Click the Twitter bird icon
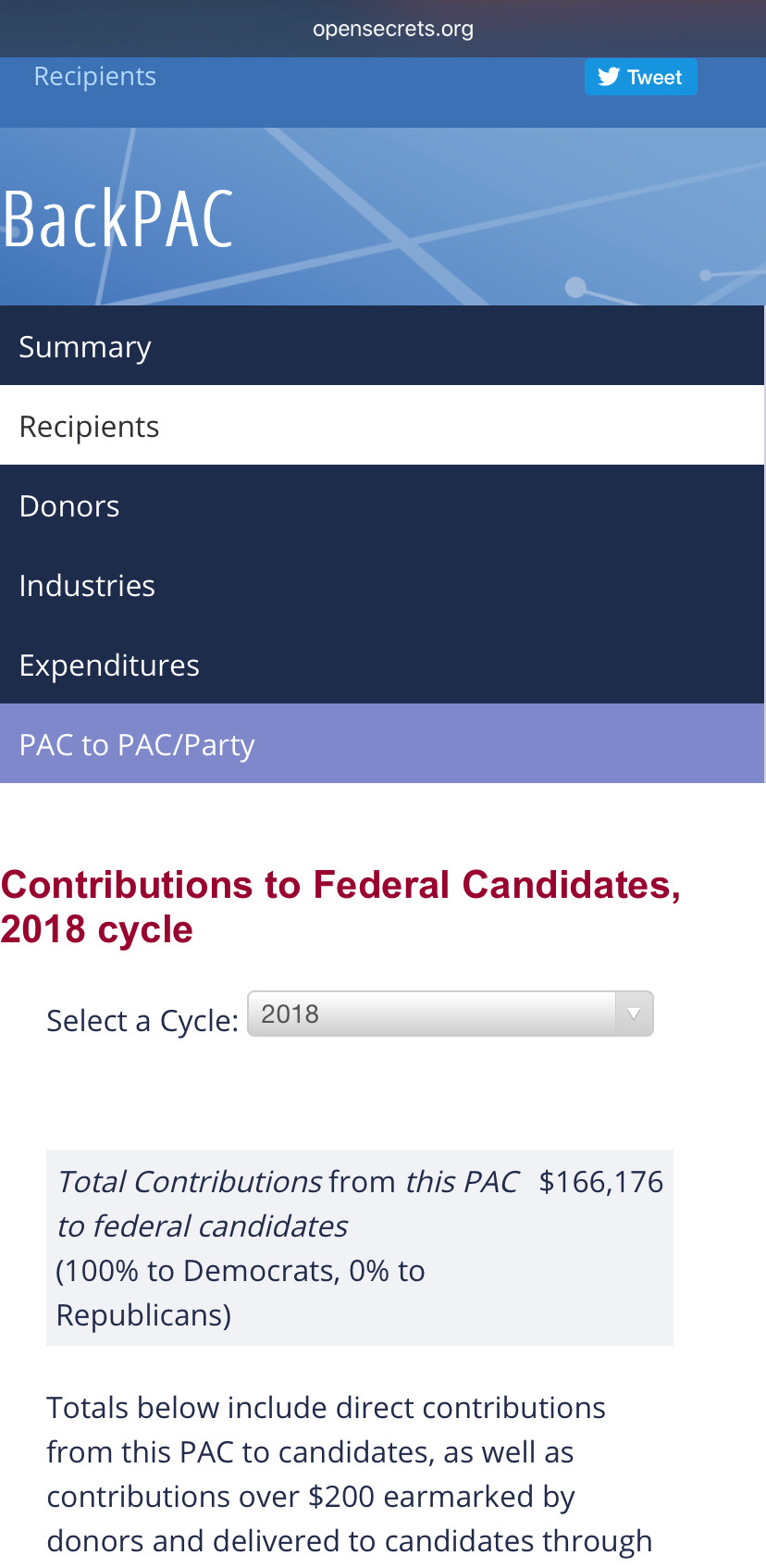The width and height of the screenshot is (766, 1568). point(608,77)
